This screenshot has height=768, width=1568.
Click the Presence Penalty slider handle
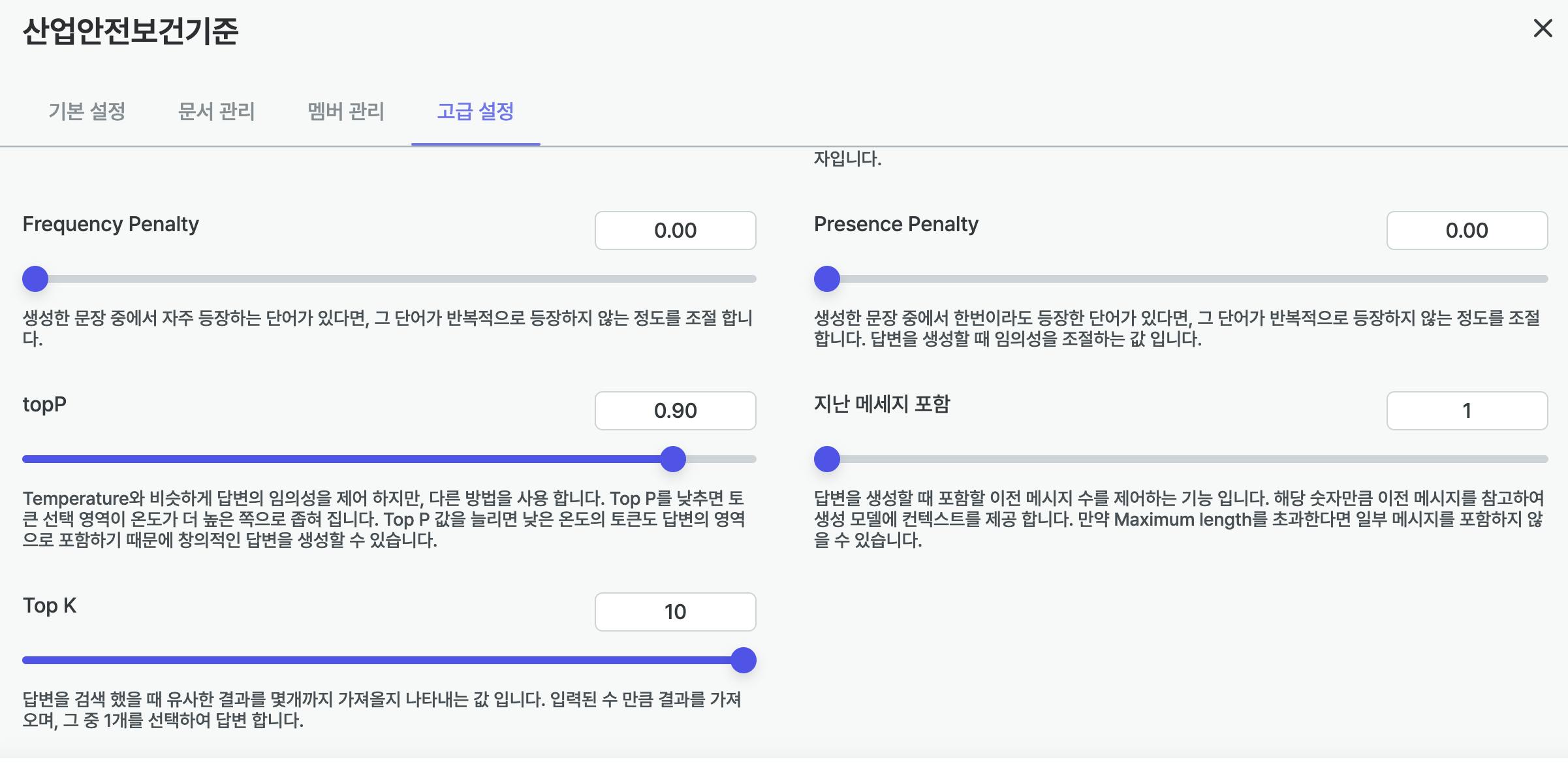pyautogui.click(x=827, y=279)
